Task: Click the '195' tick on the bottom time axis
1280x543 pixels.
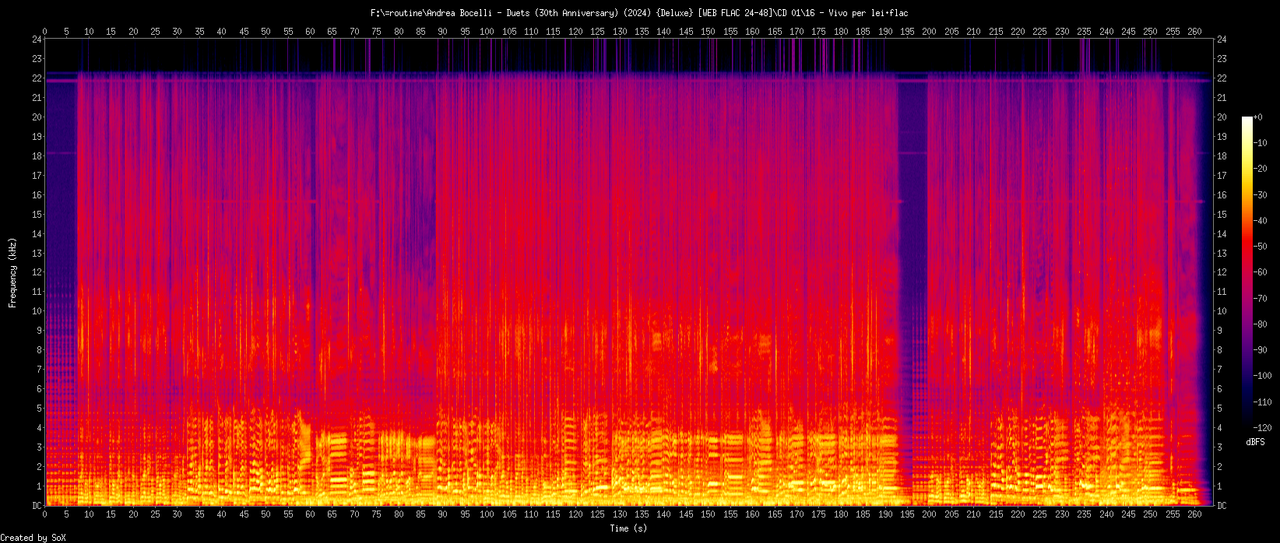Action: click(x=907, y=516)
